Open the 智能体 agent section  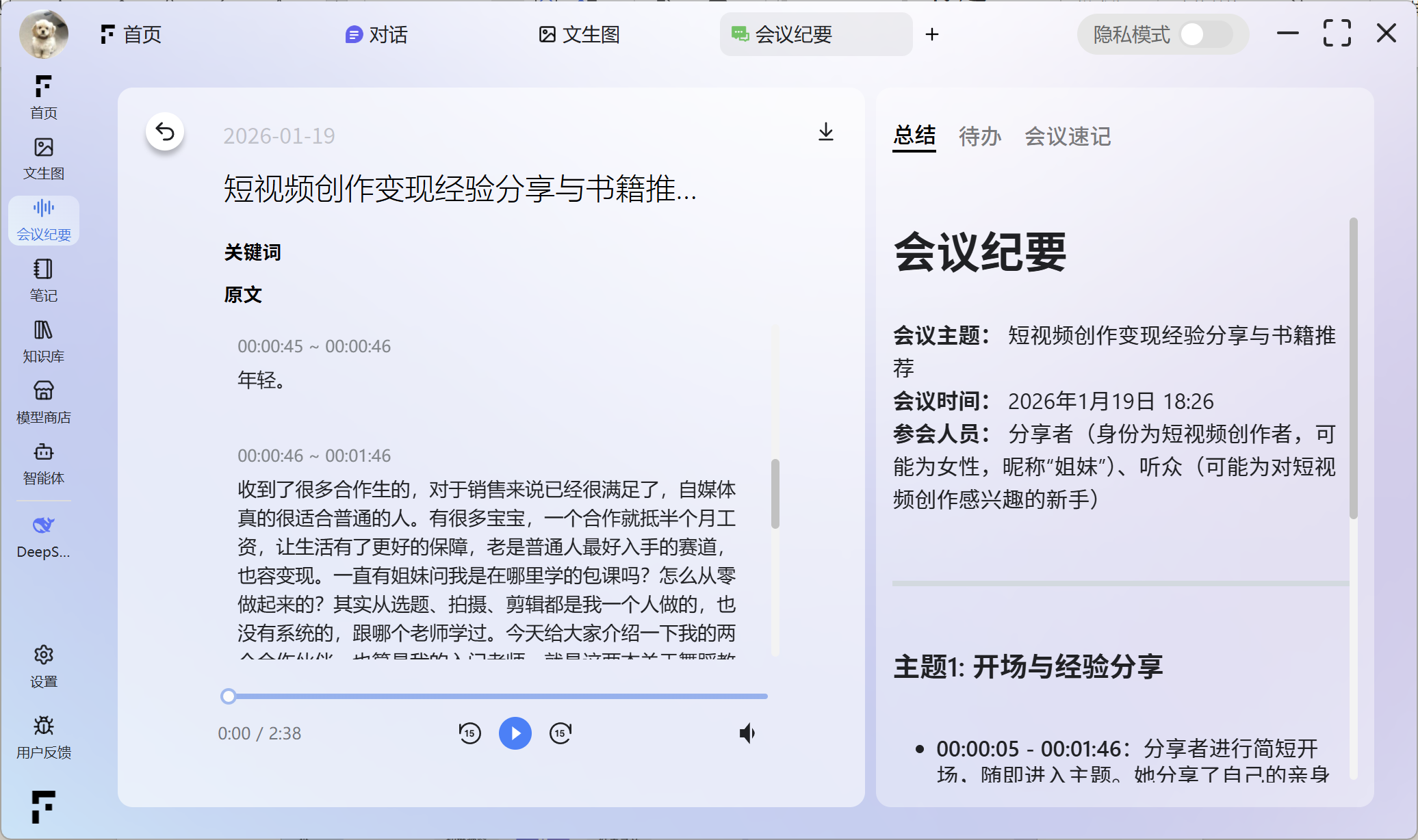[44, 462]
